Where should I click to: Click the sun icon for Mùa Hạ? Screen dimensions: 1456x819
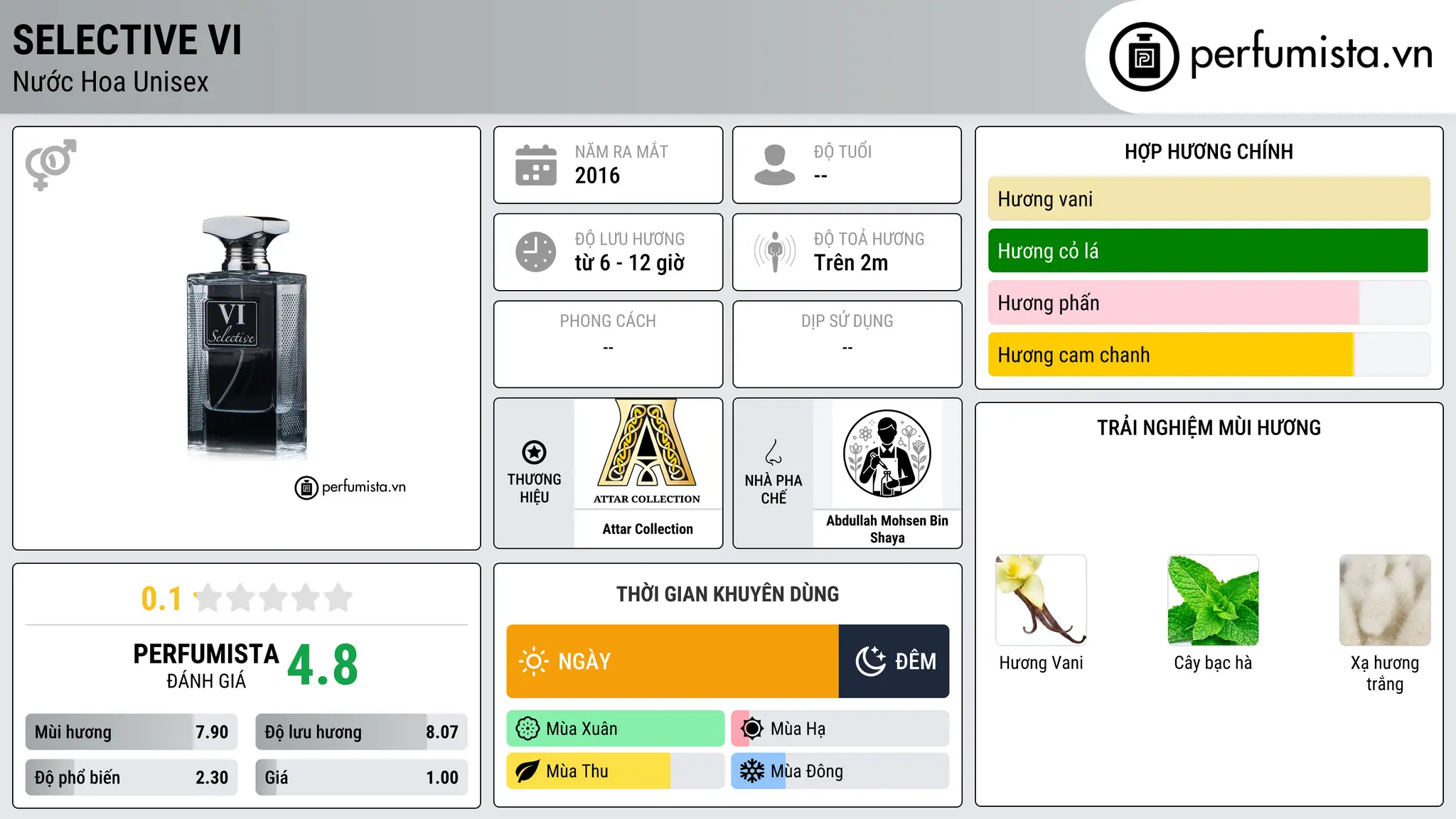point(752,729)
